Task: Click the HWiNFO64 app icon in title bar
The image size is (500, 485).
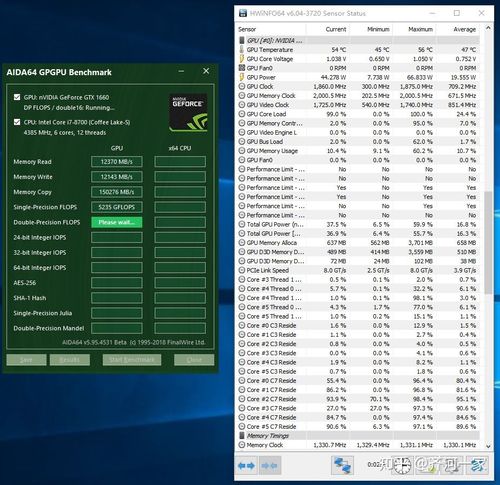Action: [243, 13]
